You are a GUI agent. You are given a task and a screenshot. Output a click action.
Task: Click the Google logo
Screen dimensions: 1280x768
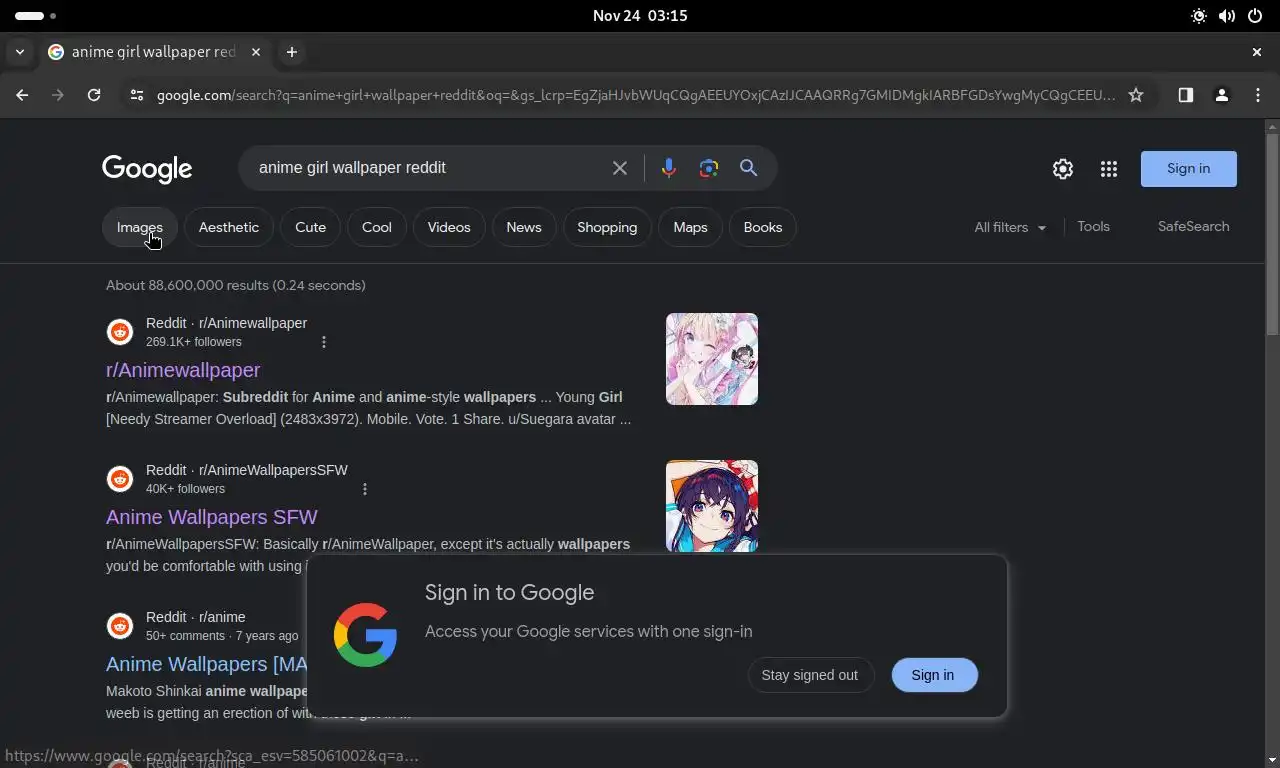tap(147, 169)
